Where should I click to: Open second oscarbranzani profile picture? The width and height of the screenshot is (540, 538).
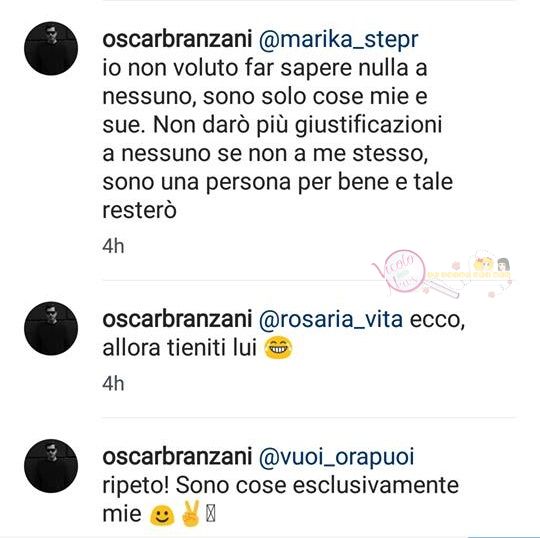pyautogui.click(x=51, y=328)
